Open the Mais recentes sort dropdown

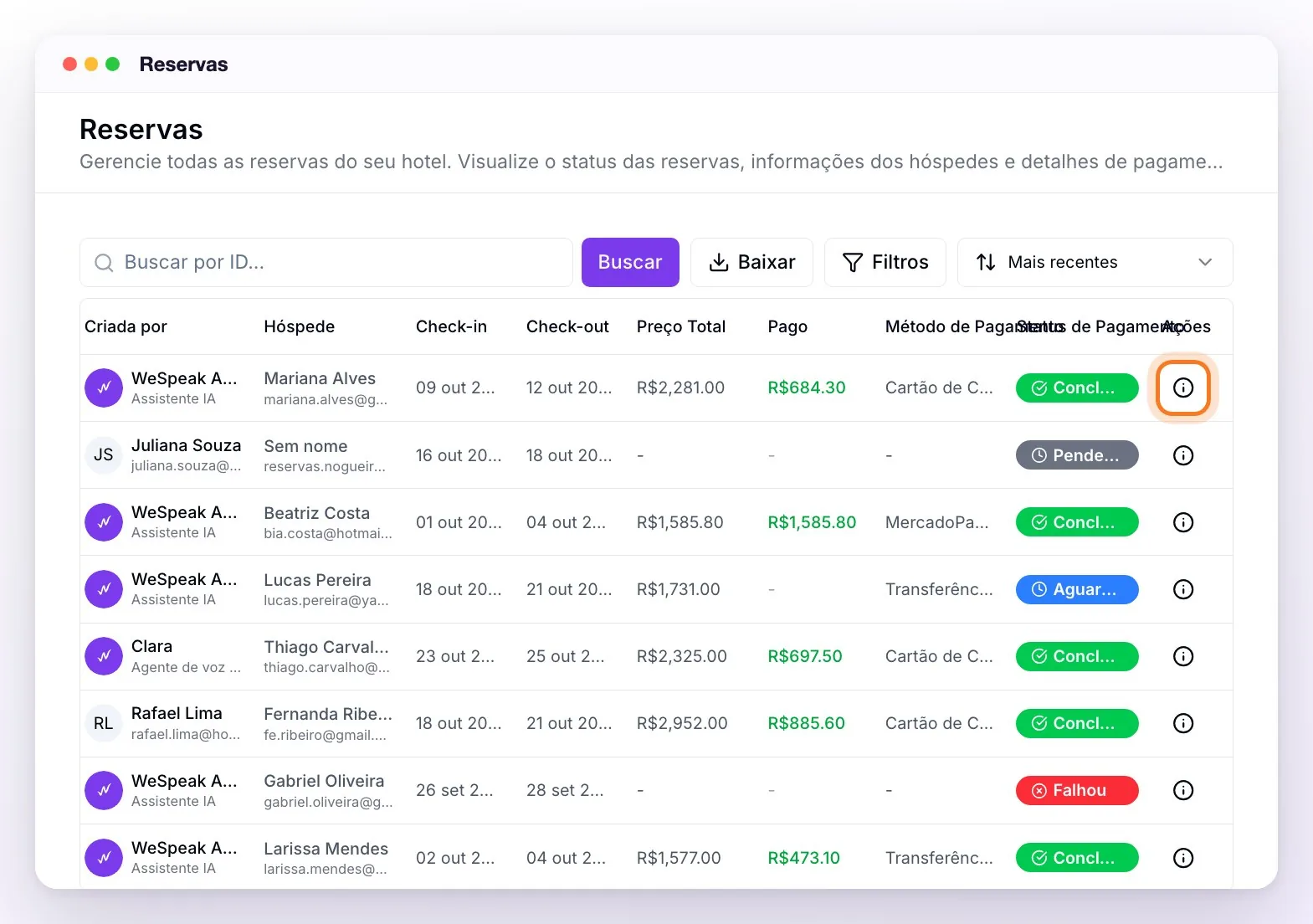pos(1095,262)
